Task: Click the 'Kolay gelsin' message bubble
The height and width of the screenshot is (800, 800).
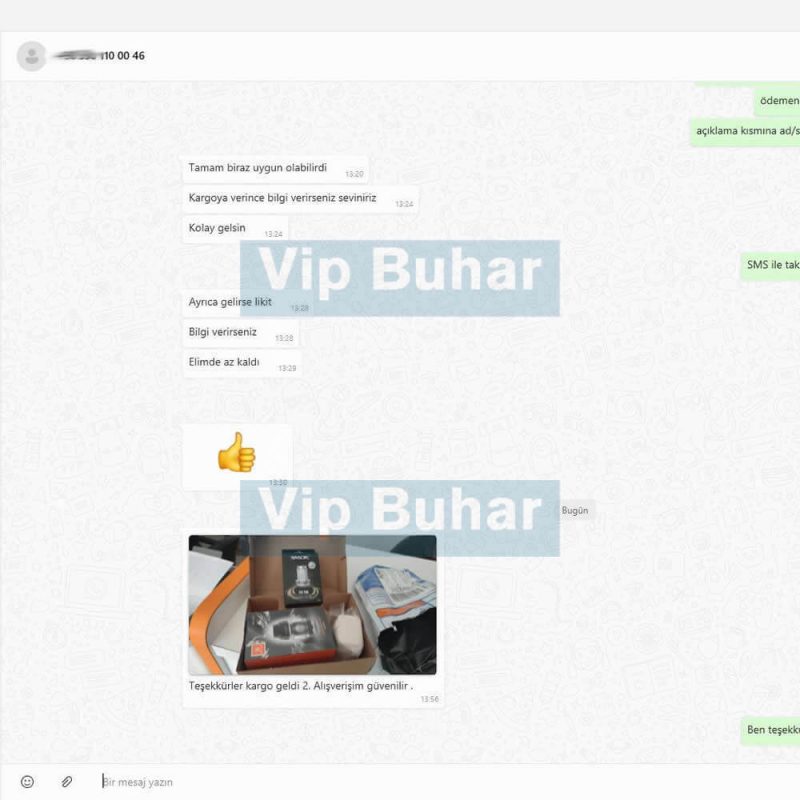Action: coord(235,230)
